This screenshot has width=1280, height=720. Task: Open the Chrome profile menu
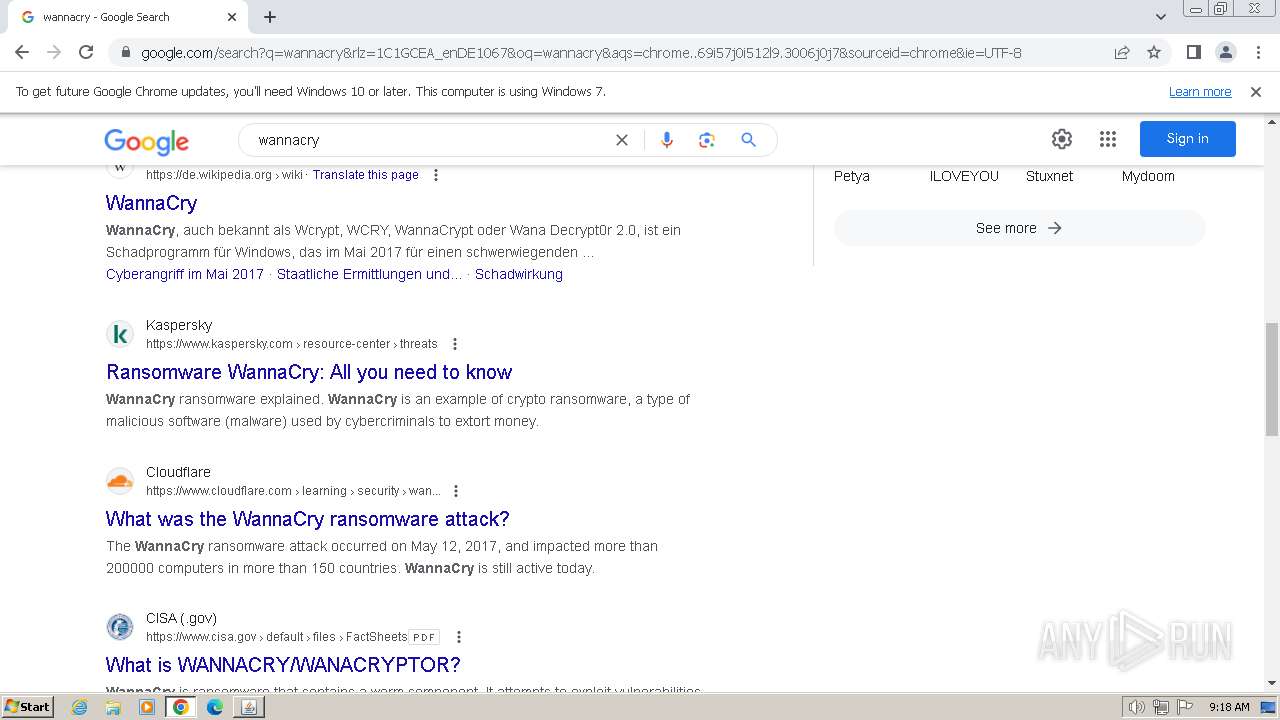click(1225, 52)
